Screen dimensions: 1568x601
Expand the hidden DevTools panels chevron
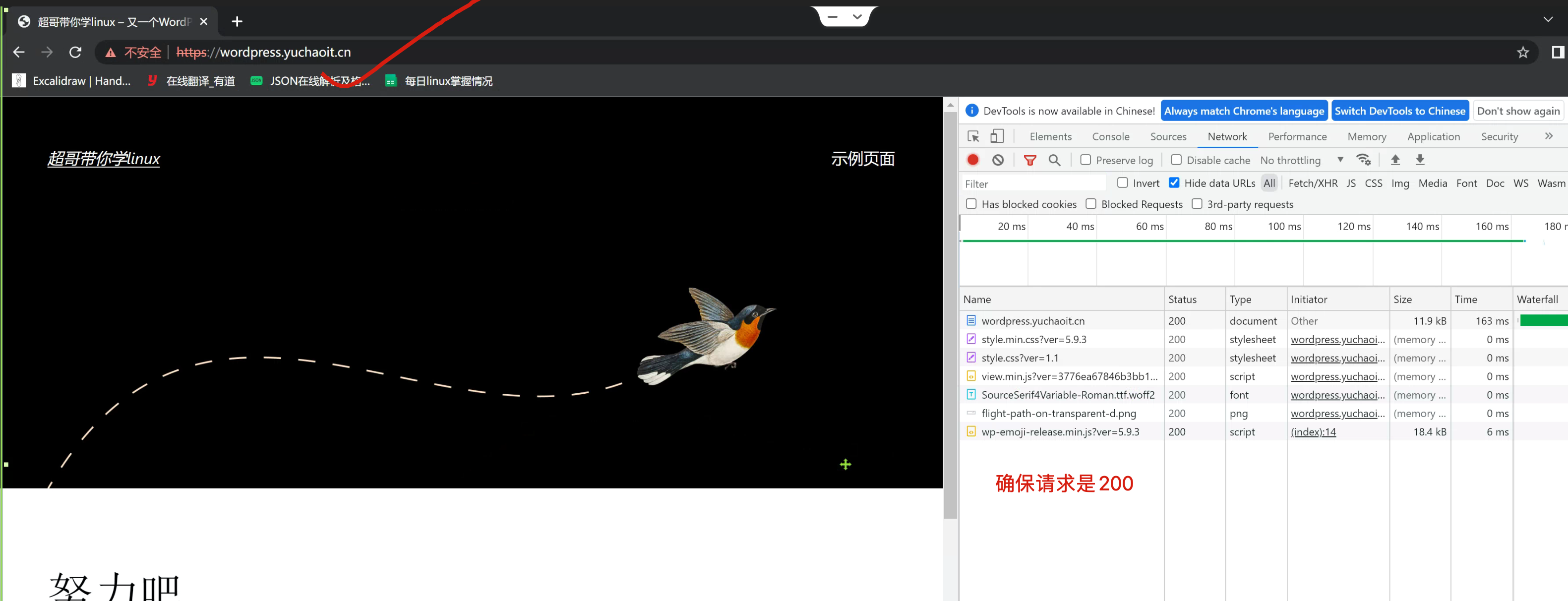[1549, 136]
